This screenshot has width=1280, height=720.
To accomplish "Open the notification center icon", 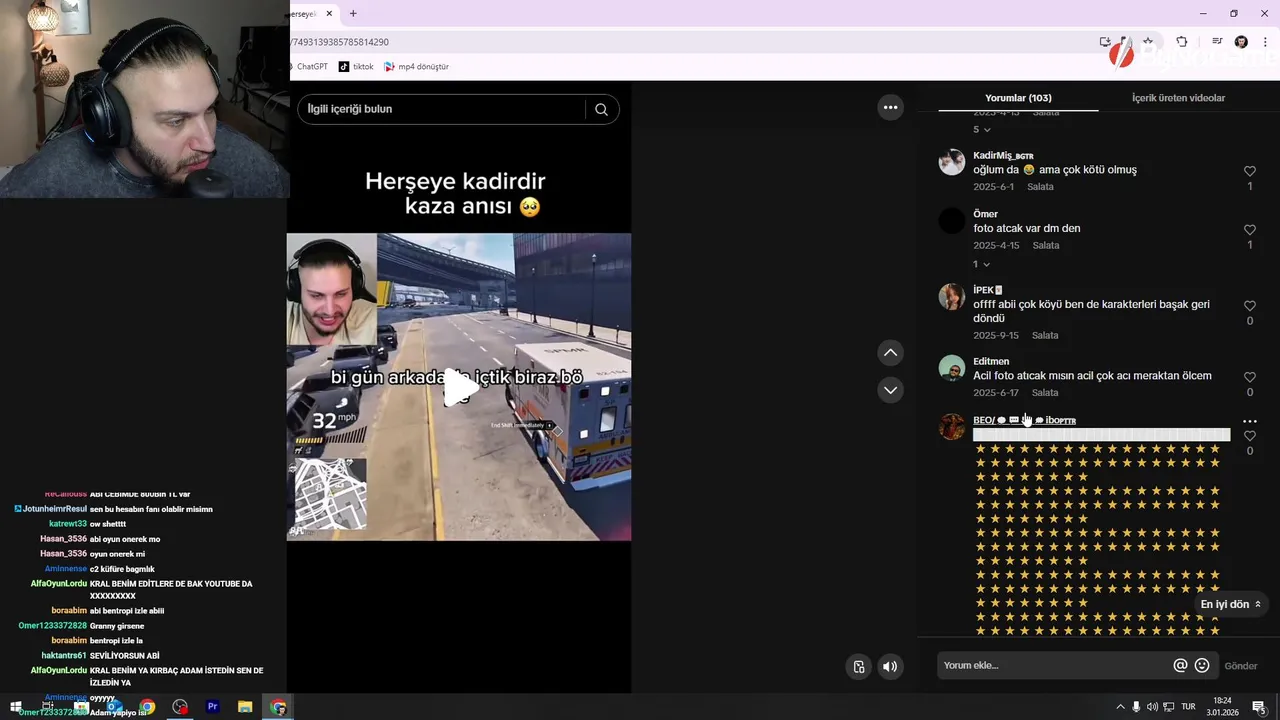I will click(x=1258, y=707).
